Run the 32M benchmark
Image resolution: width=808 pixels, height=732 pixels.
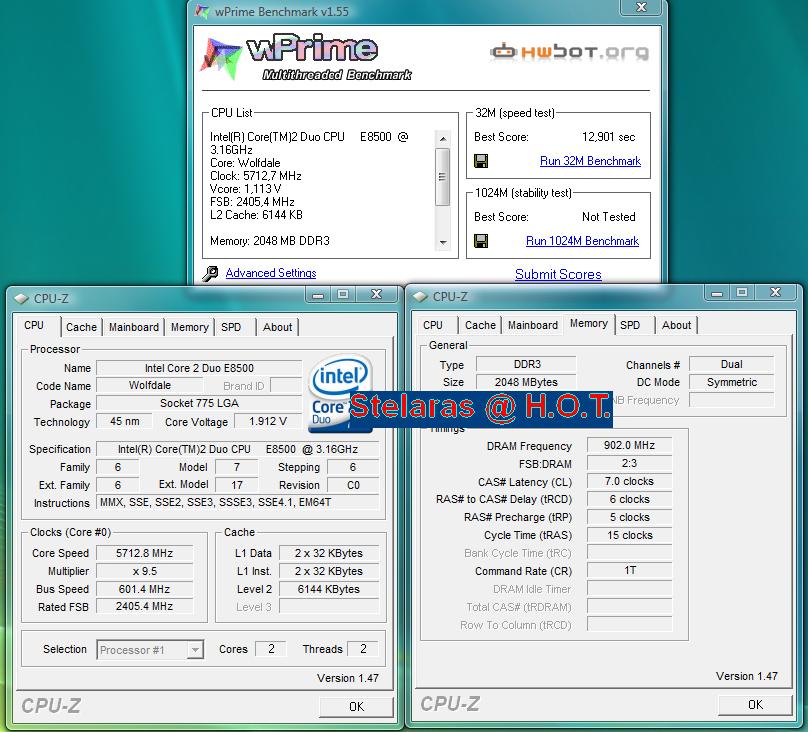590,161
